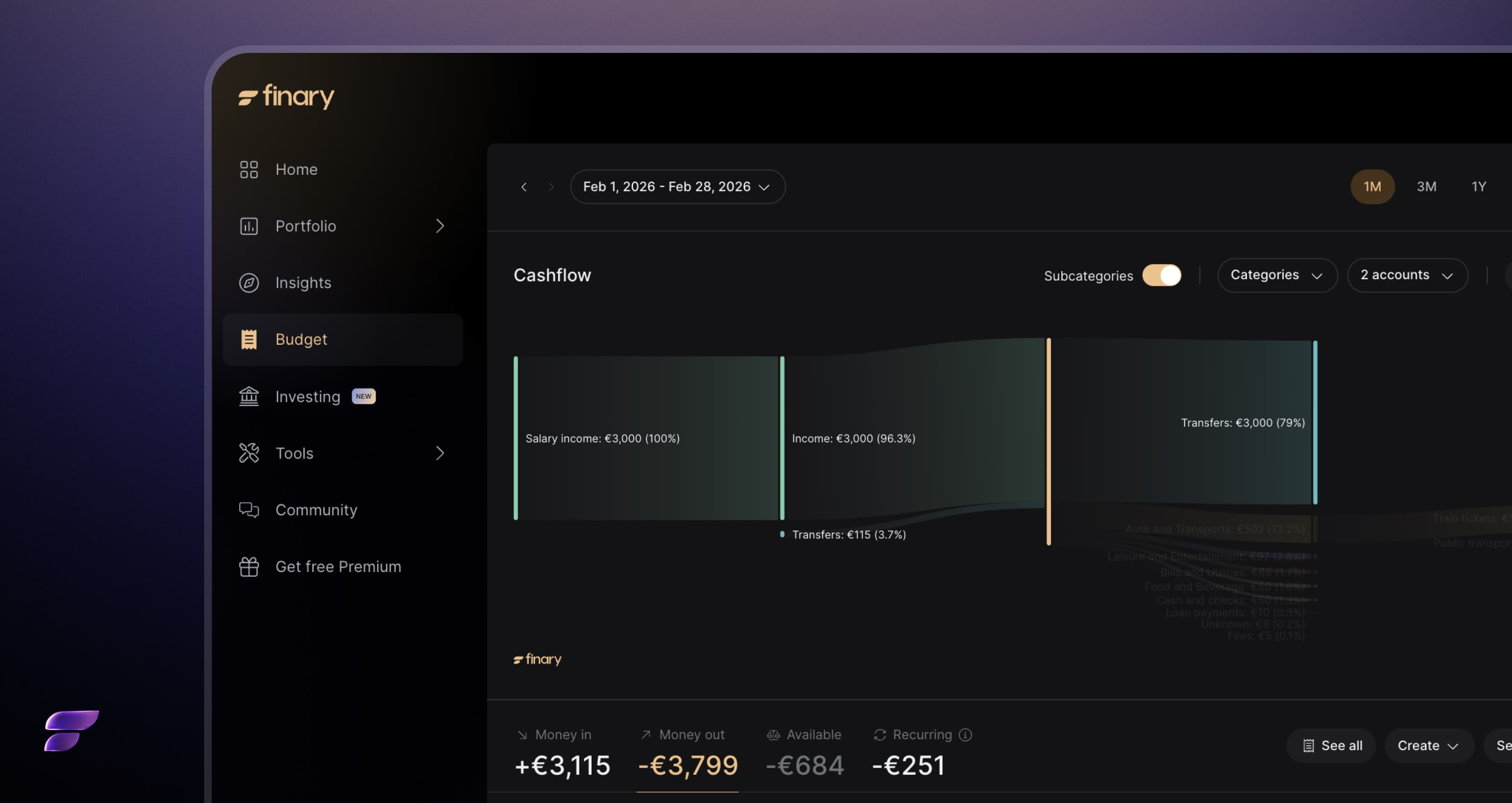Select the 1Y time range
1512x803 pixels.
point(1478,187)
